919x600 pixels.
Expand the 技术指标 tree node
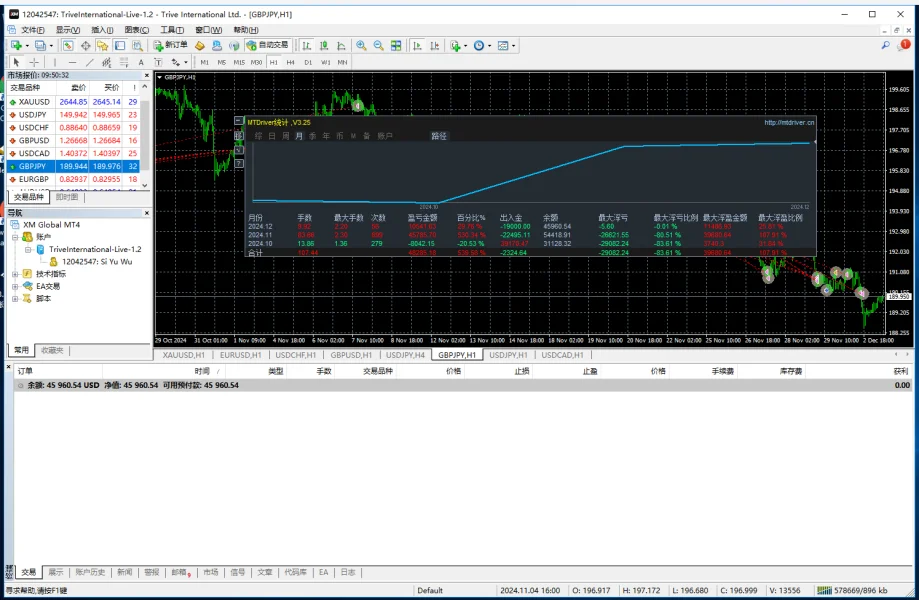tap(15, 274)
